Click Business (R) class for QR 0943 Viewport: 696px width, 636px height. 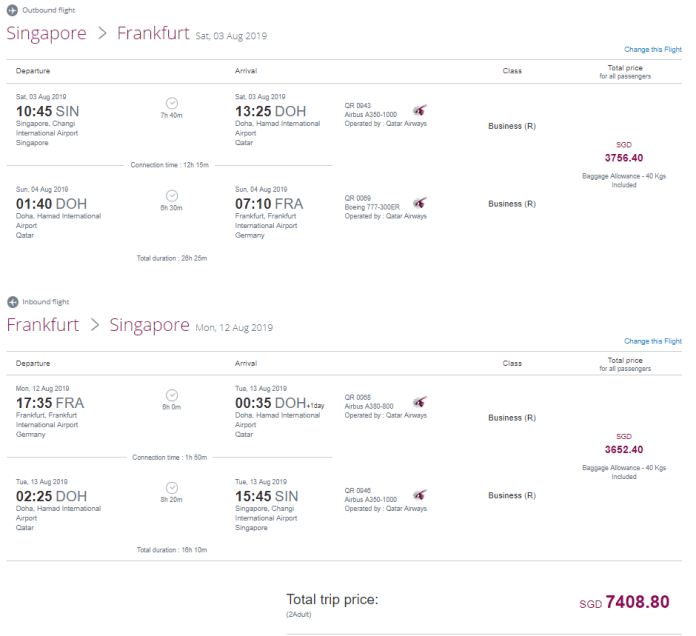click(512, 126)
